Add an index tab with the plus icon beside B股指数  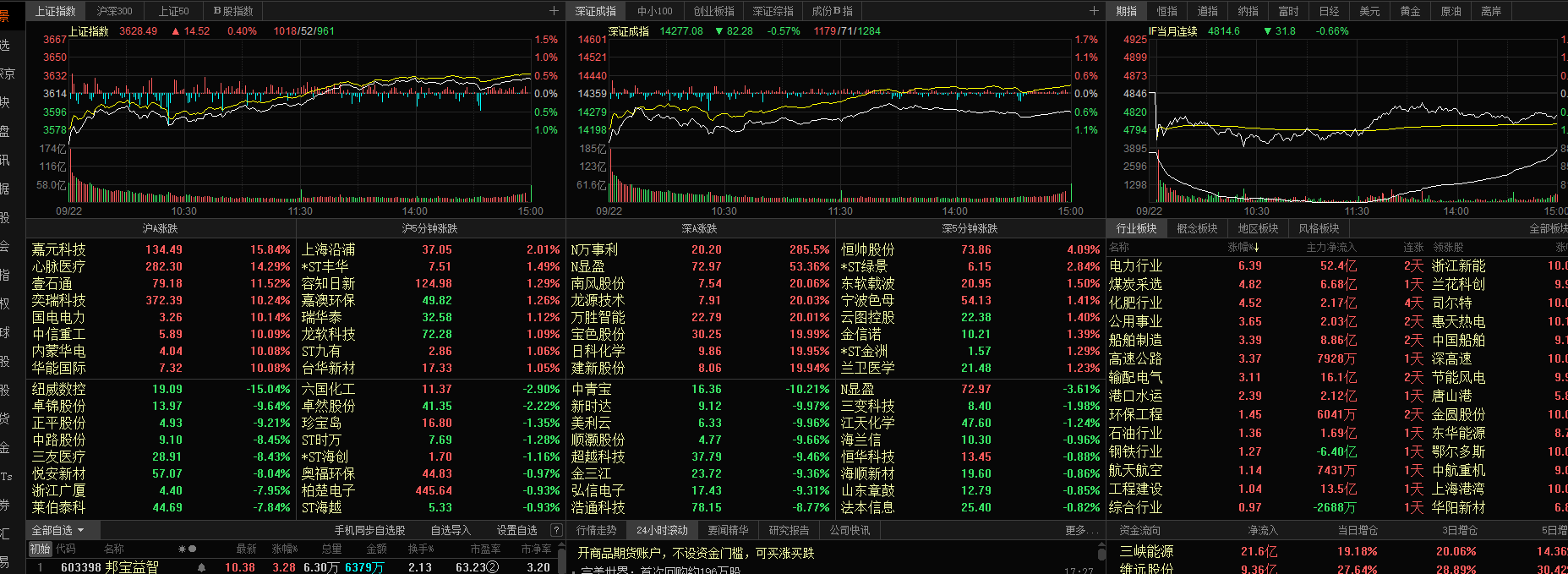click(x=554, y=11)
